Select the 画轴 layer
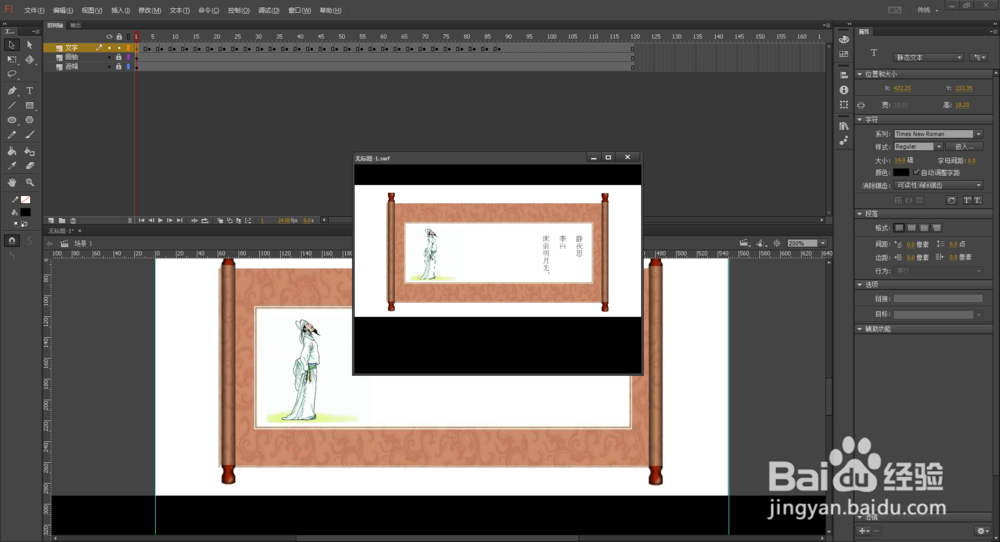Screen dimensions: 1000x542 click(71, 57)
